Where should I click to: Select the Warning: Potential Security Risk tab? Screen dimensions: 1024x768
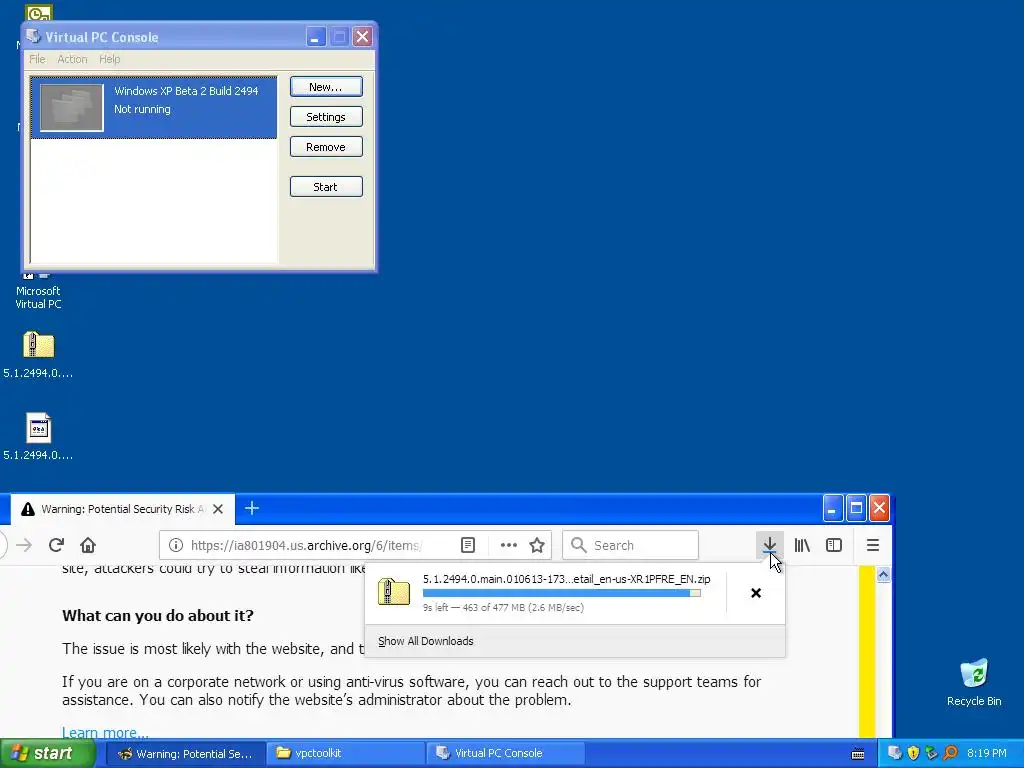click(x=123, y=509)
